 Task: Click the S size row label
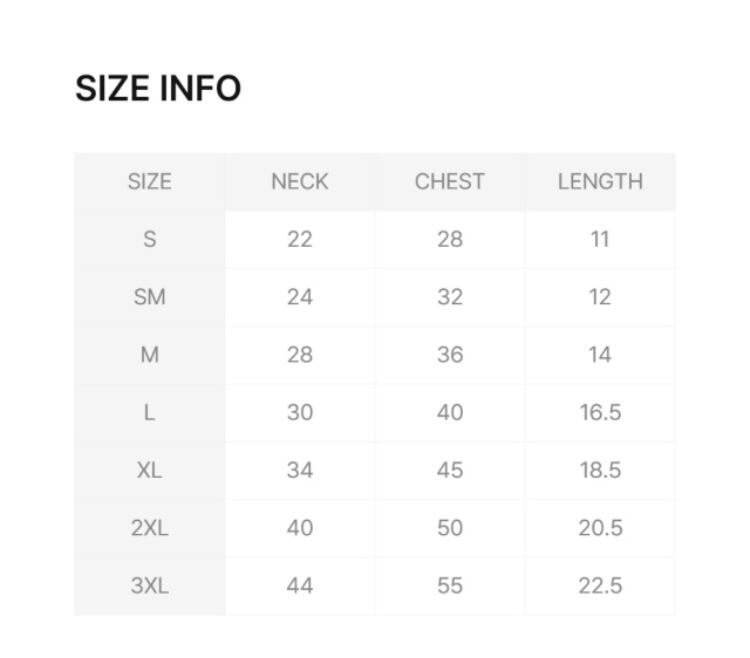click(x=150, y=239)
